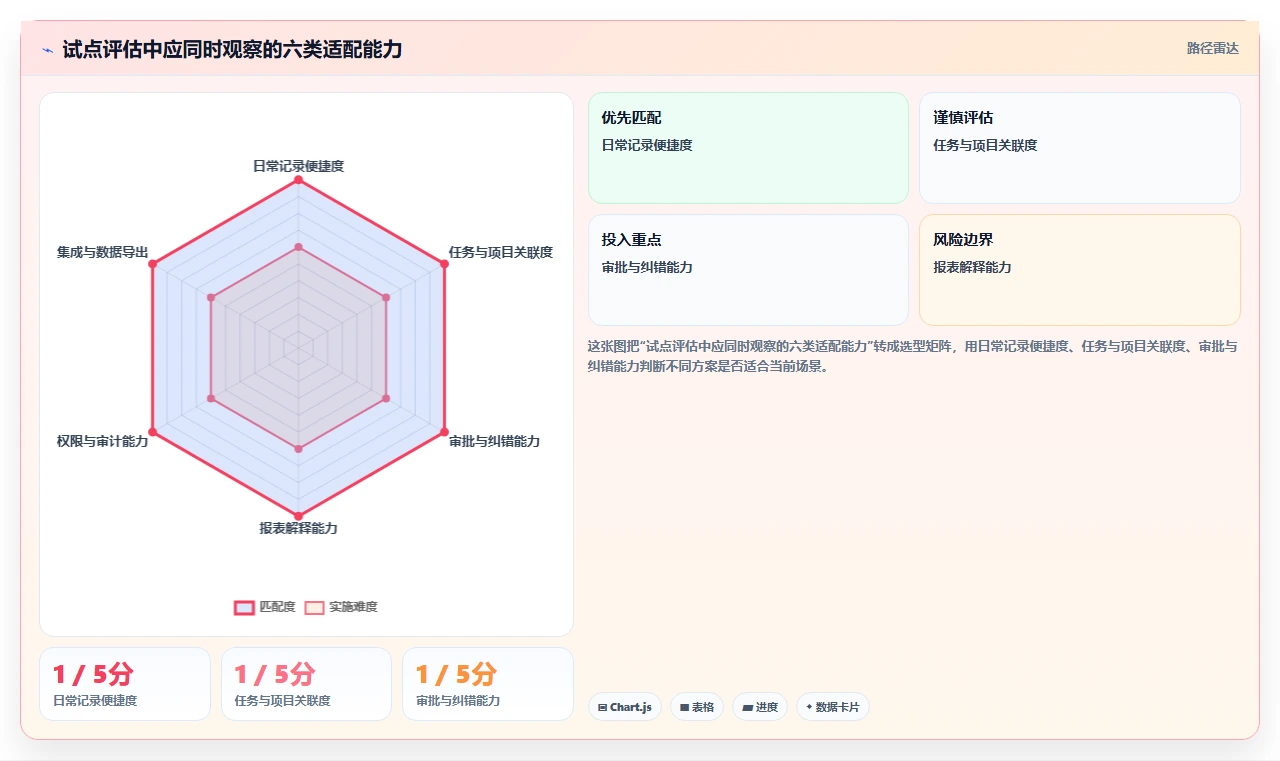Click the red 1 / 5分 日常记录便捷度 score card
Screen dimensions: 1280x761
pos(125,684)
